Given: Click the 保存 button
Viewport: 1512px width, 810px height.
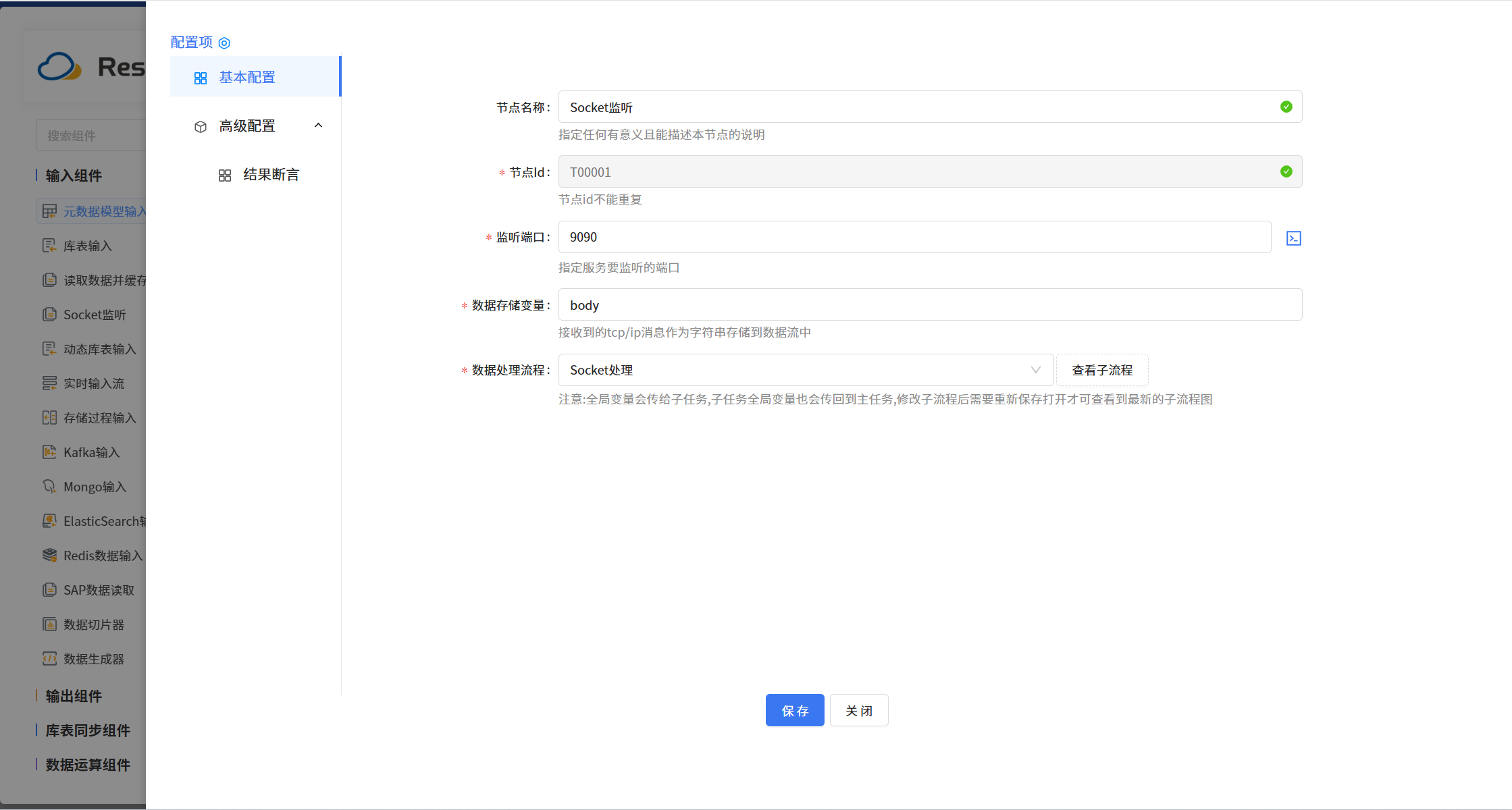Looking at the screenshot, I should (x=794, y=709).
